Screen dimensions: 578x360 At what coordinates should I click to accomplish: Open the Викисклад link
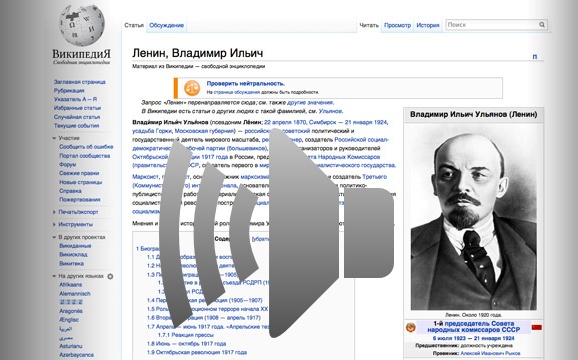point(73,255)
